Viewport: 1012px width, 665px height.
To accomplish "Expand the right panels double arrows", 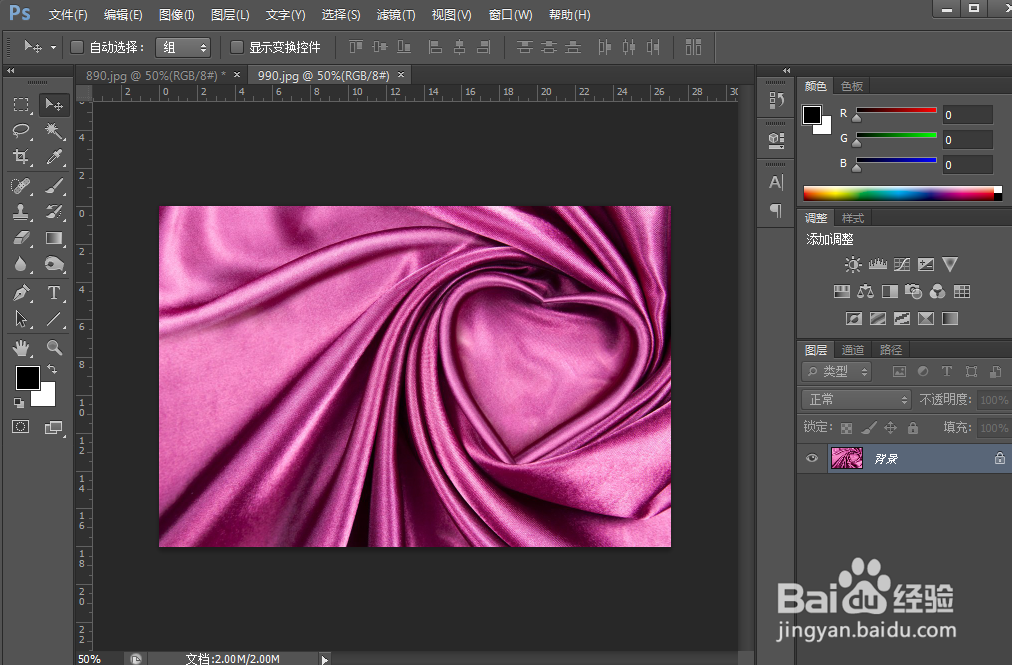I will pos(786,70).
